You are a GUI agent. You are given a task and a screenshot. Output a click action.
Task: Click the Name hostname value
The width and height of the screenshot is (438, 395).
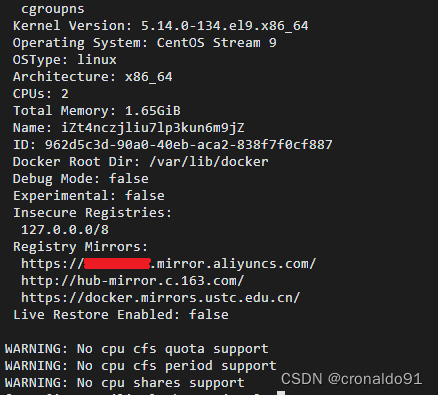point(153,128)
